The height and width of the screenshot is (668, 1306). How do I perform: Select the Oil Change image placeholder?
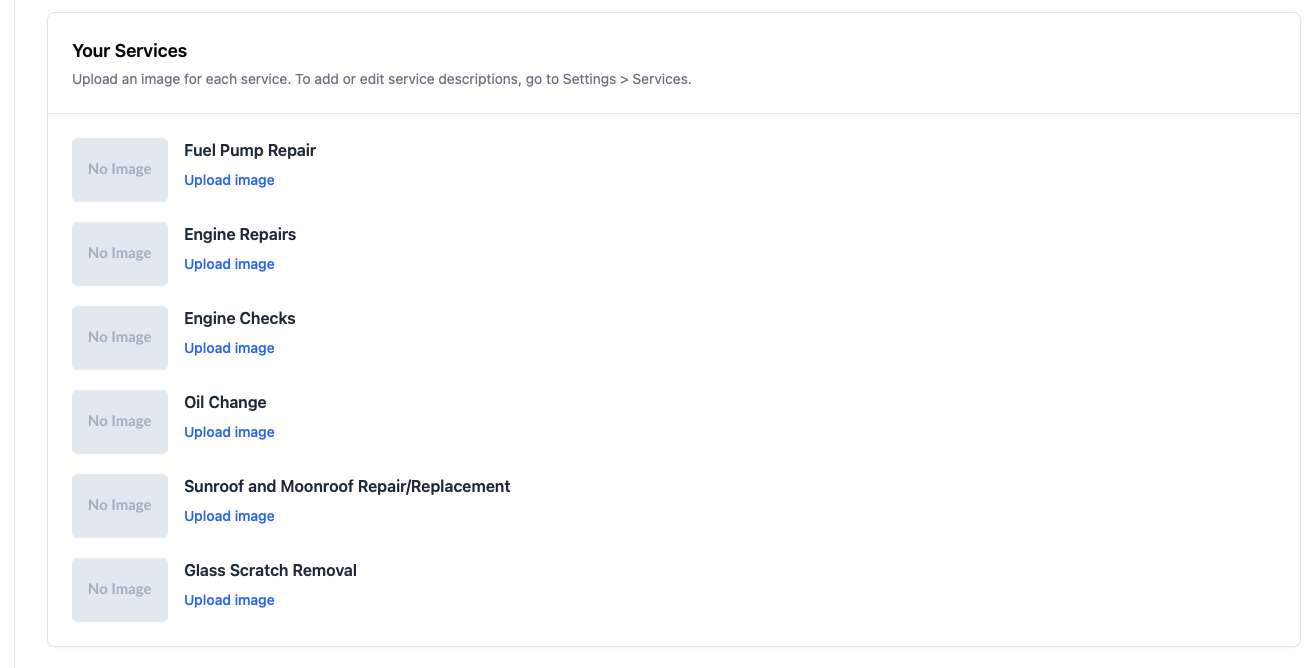120,422
